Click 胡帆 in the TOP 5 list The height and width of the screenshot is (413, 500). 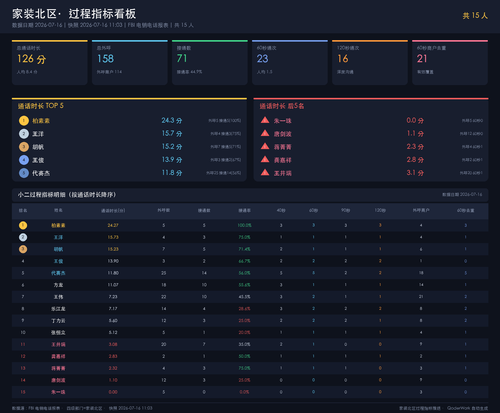38,147
